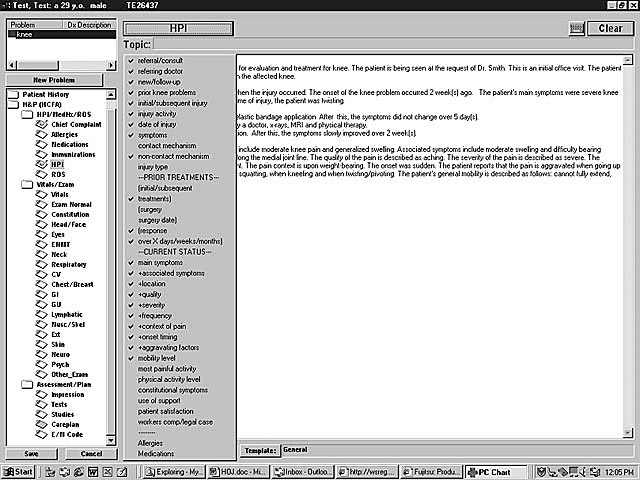Uncheck prior knee problems
Image resolution: width=640 pixels, height=480 pixels.
click(x=167, y=92)
